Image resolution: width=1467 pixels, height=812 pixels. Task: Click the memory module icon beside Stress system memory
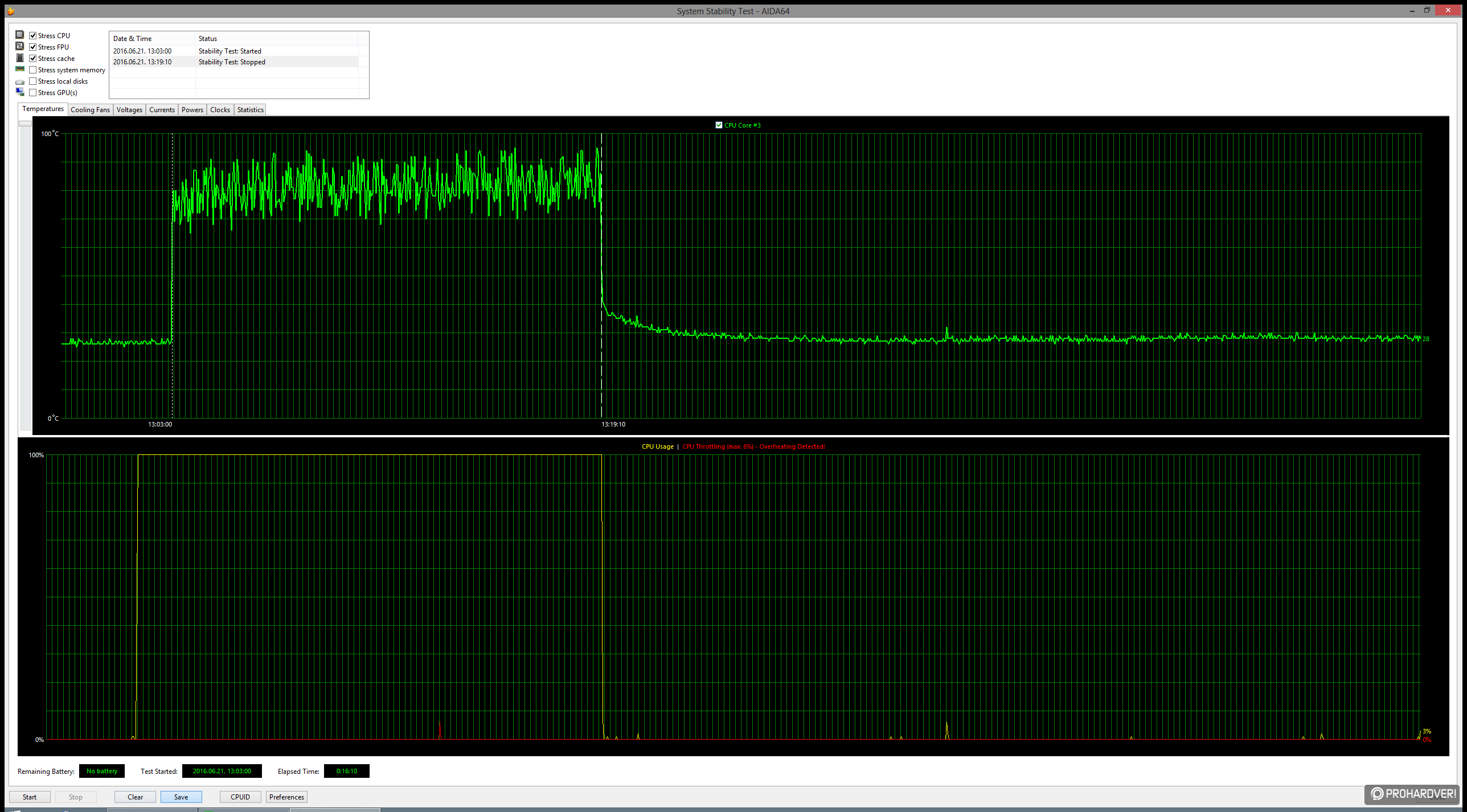[x=20, y=69]
